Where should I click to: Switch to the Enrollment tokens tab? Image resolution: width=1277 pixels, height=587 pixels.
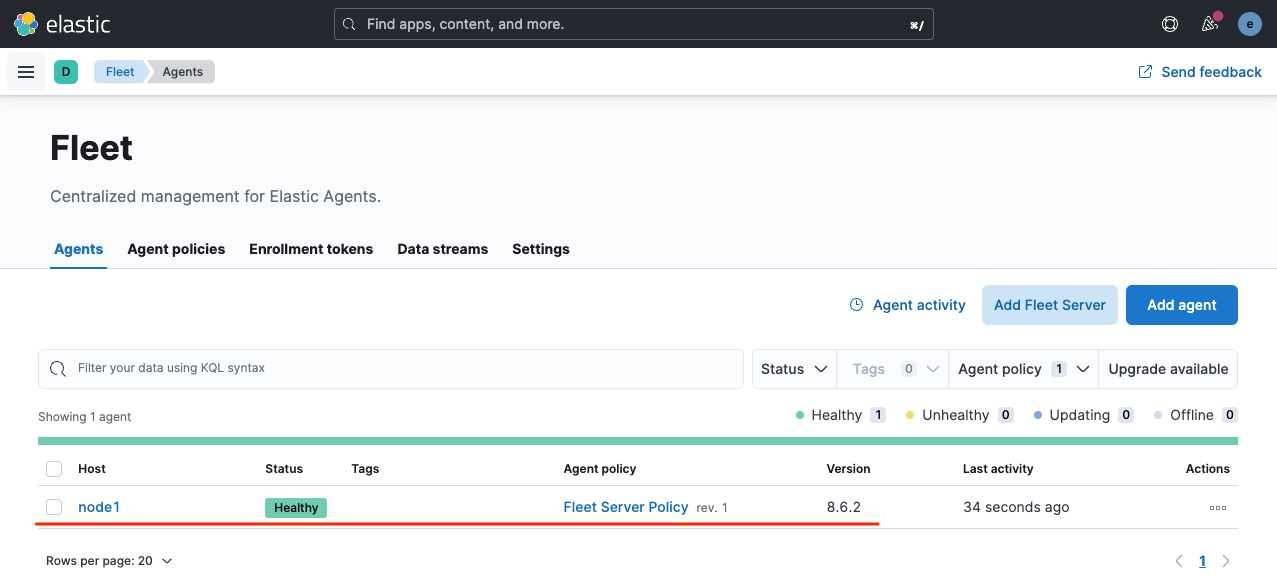tap(311, 249)
